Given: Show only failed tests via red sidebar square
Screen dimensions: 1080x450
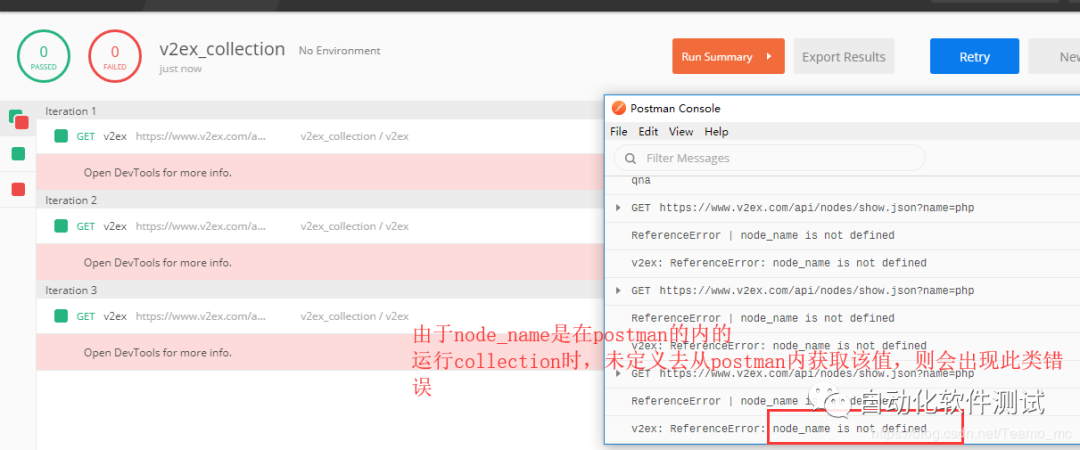Looking at the screenshot, I should click(x=19, y=189).
